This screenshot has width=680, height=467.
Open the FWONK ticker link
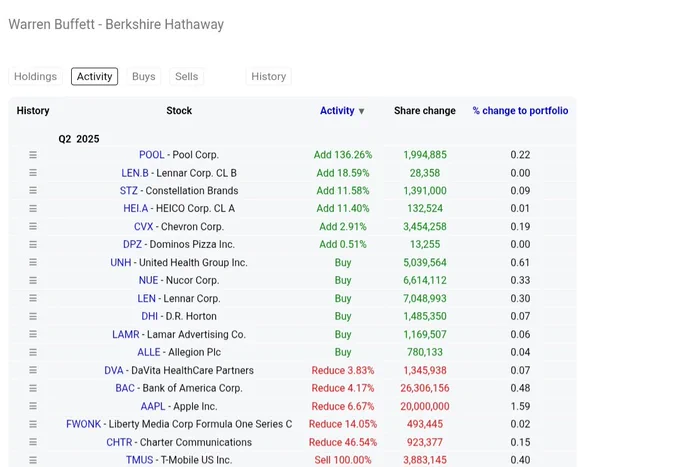pyautogui.click(x=83, y=424)
